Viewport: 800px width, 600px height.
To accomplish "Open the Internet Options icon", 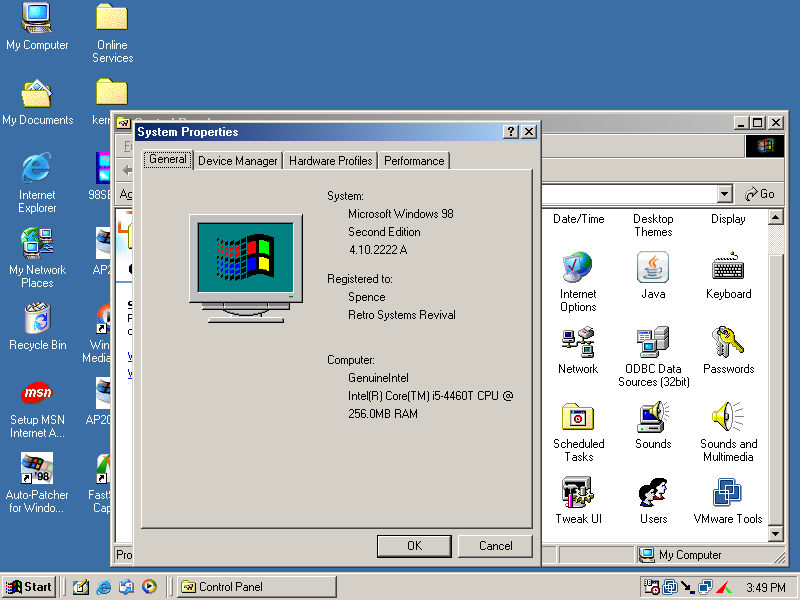I will point(578,266).
